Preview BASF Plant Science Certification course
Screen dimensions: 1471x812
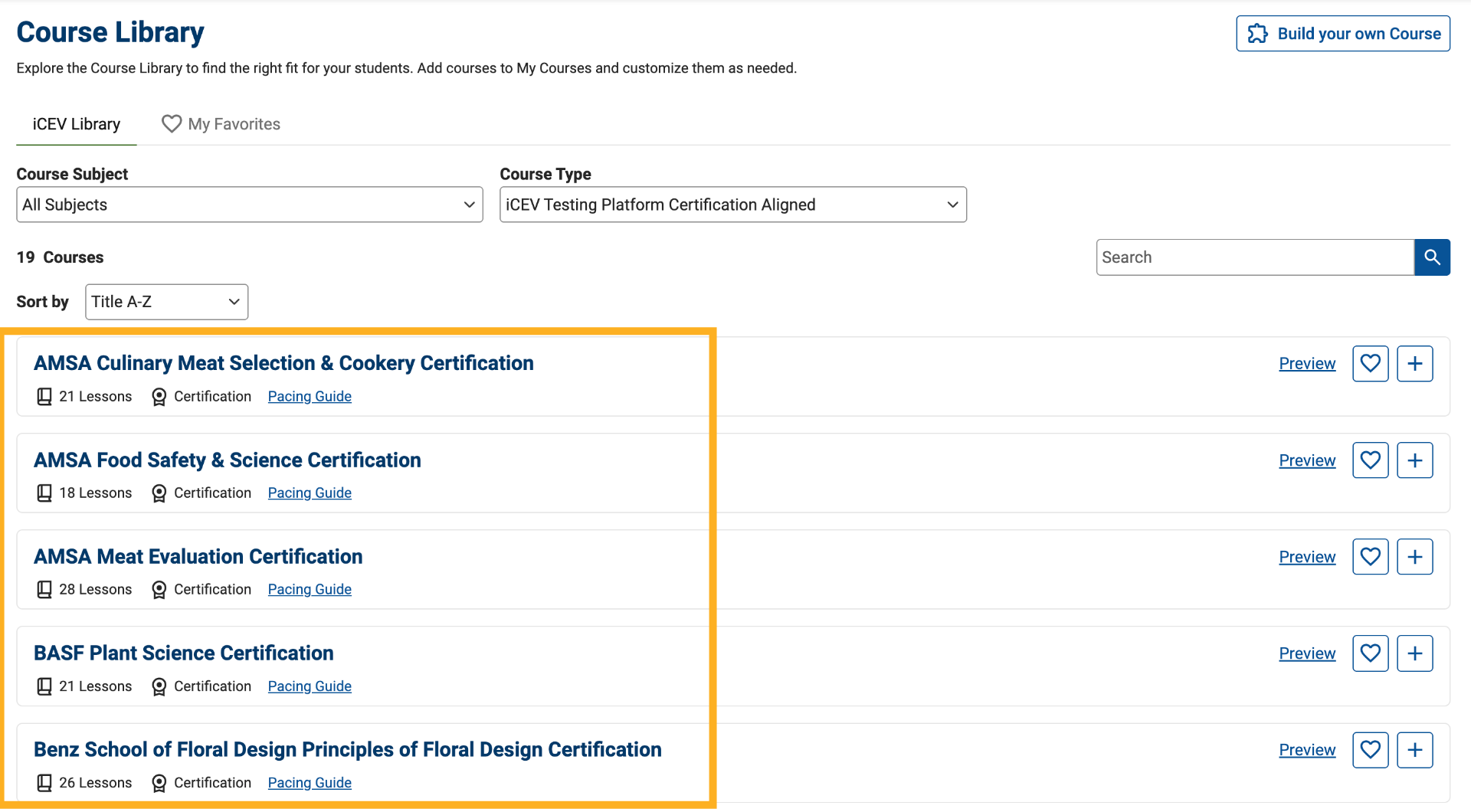coord(1307,653)
